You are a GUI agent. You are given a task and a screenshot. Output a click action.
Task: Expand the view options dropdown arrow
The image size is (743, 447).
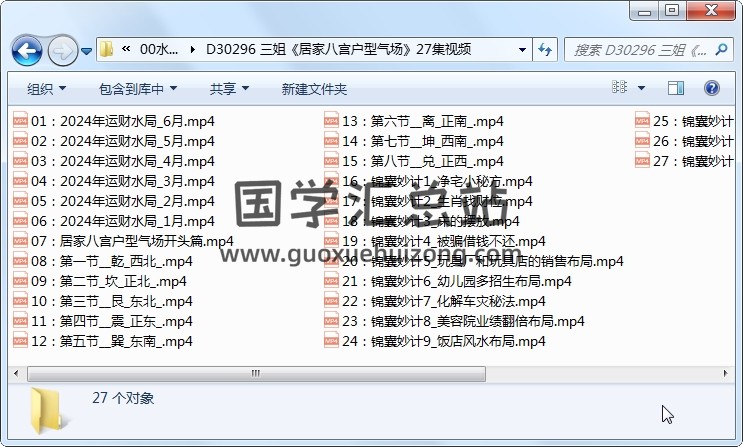pos(641,88)
